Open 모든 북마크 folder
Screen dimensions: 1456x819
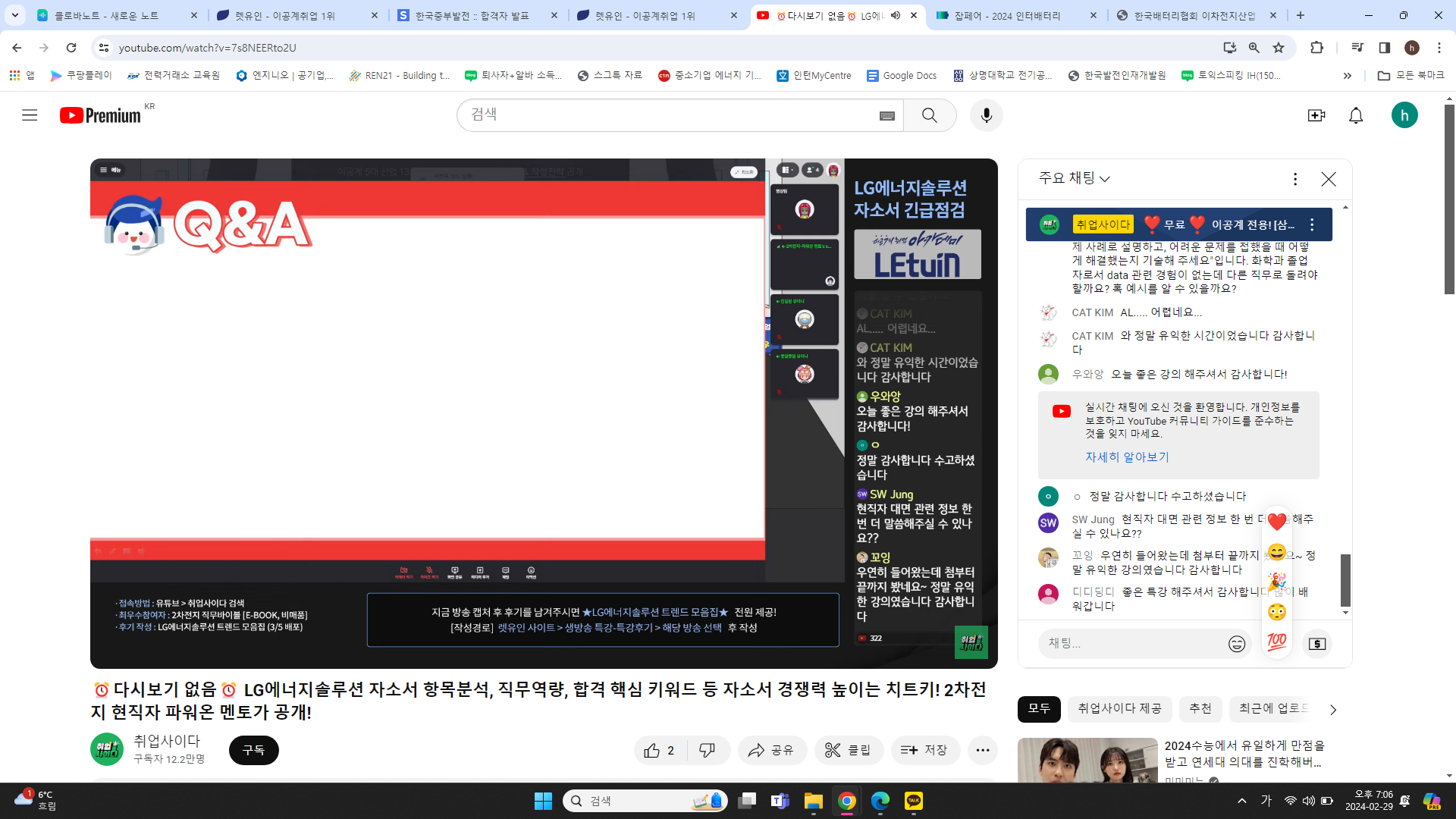1410,76
